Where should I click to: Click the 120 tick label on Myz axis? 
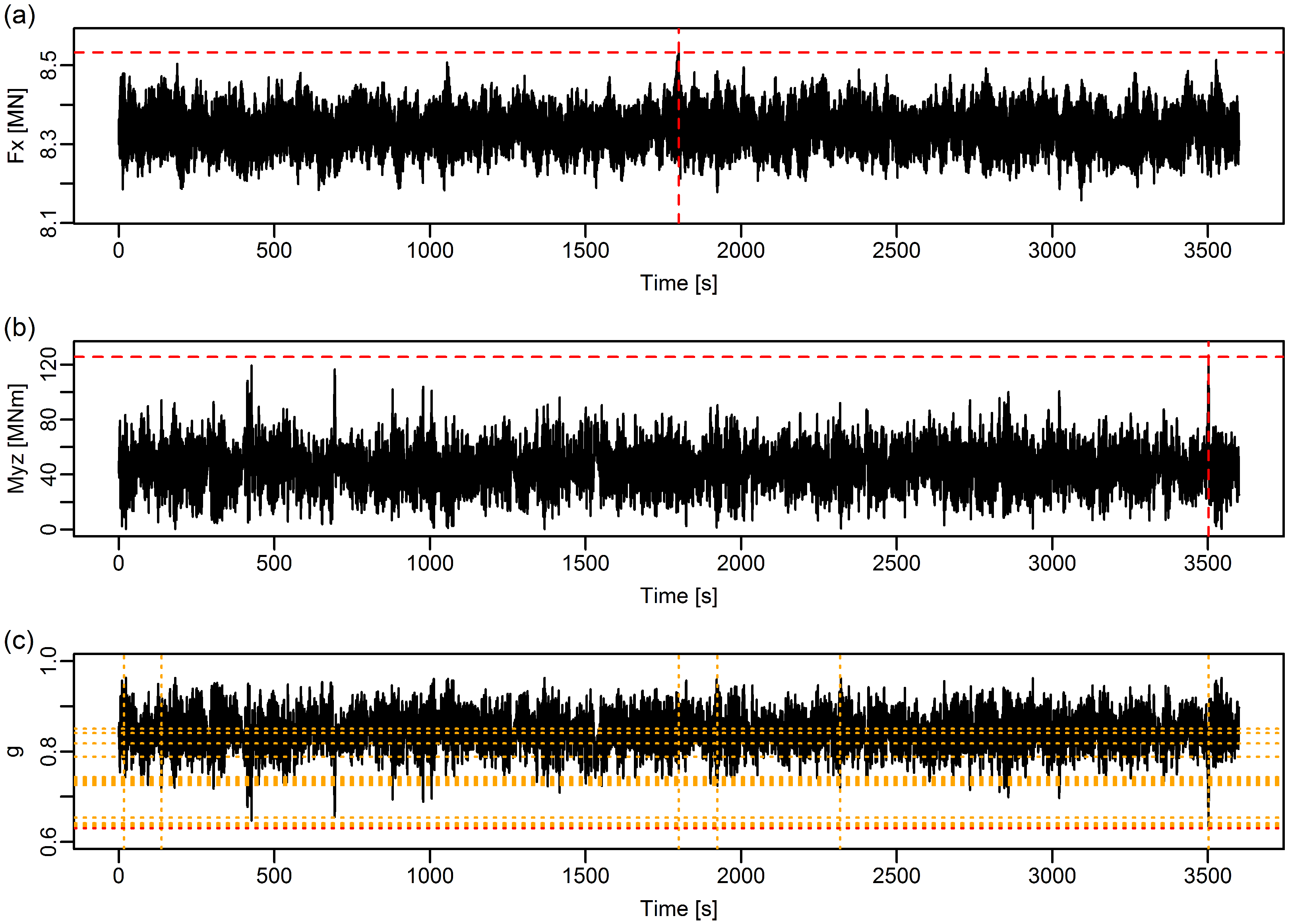click(49, 364)
